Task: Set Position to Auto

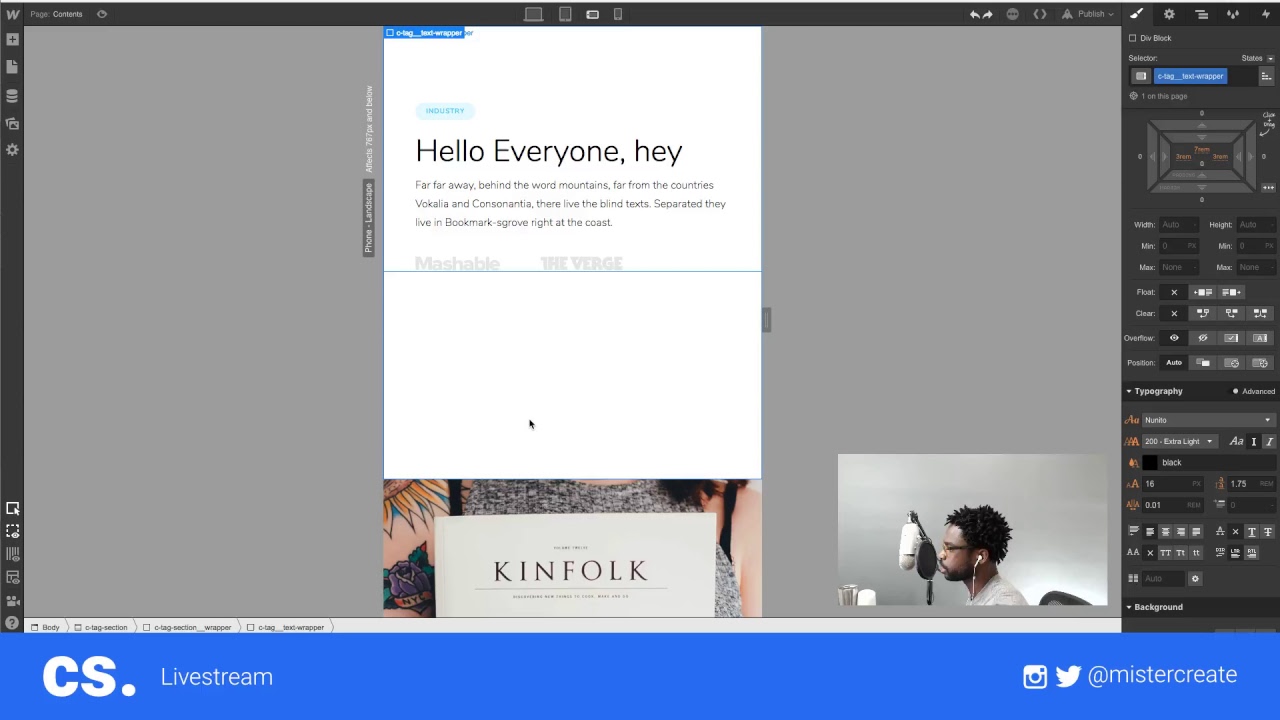Action: click(1174, 363)
